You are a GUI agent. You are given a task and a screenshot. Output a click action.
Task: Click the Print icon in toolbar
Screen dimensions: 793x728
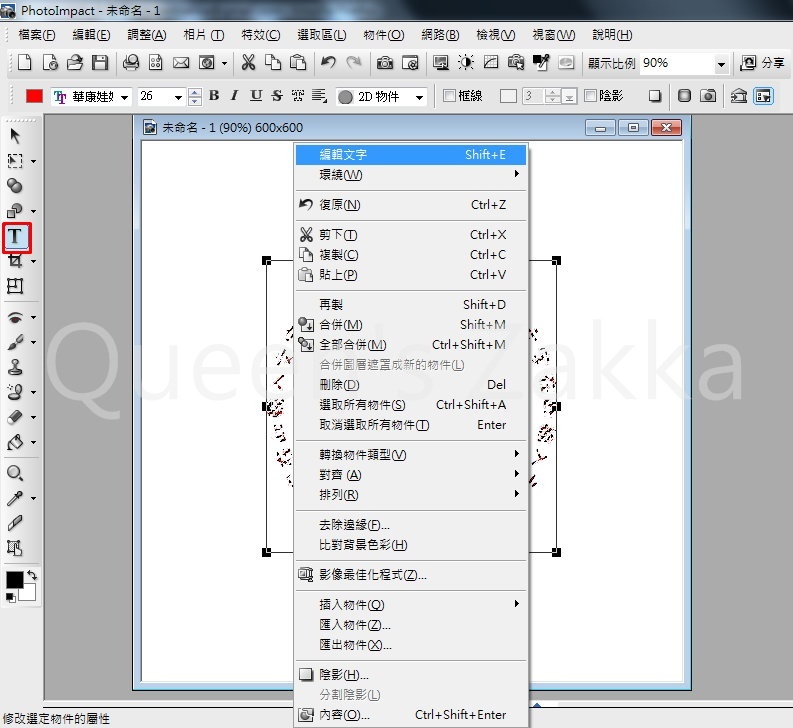coord(131,63)
